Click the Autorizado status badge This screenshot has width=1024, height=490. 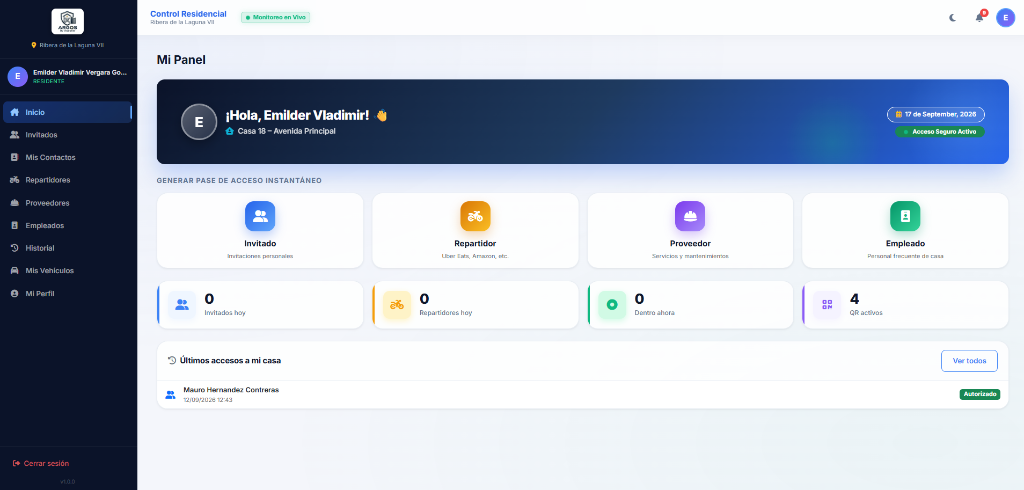(980, 395)
